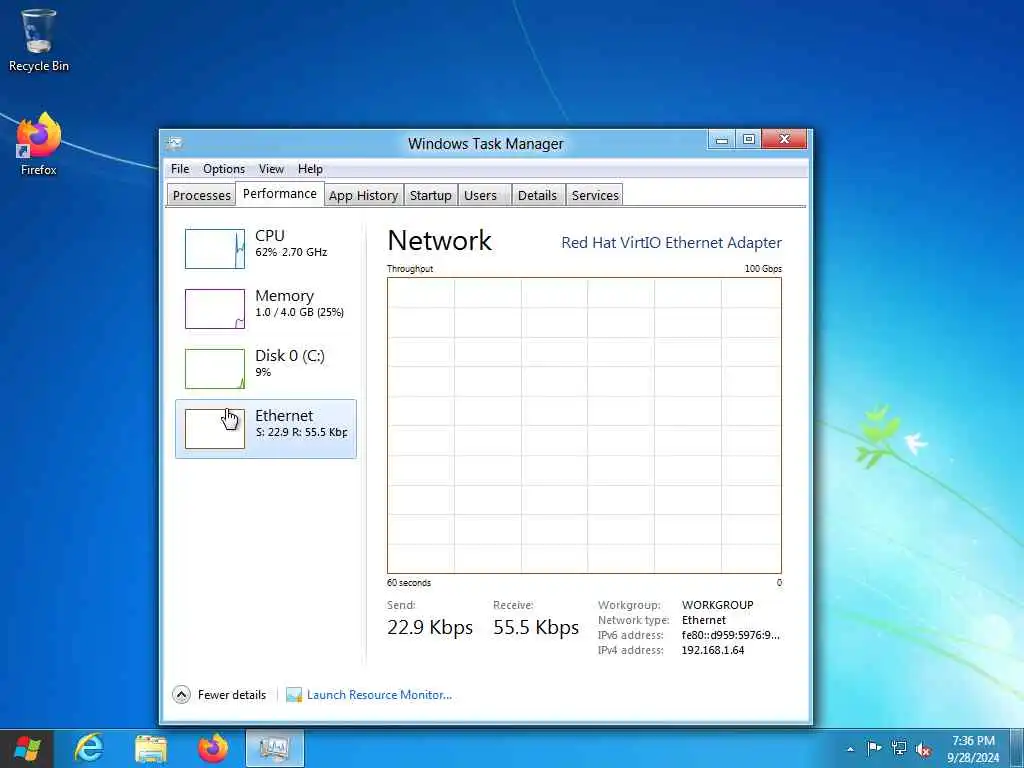
Task: Open the Help menu
Action: coord(310,168)
